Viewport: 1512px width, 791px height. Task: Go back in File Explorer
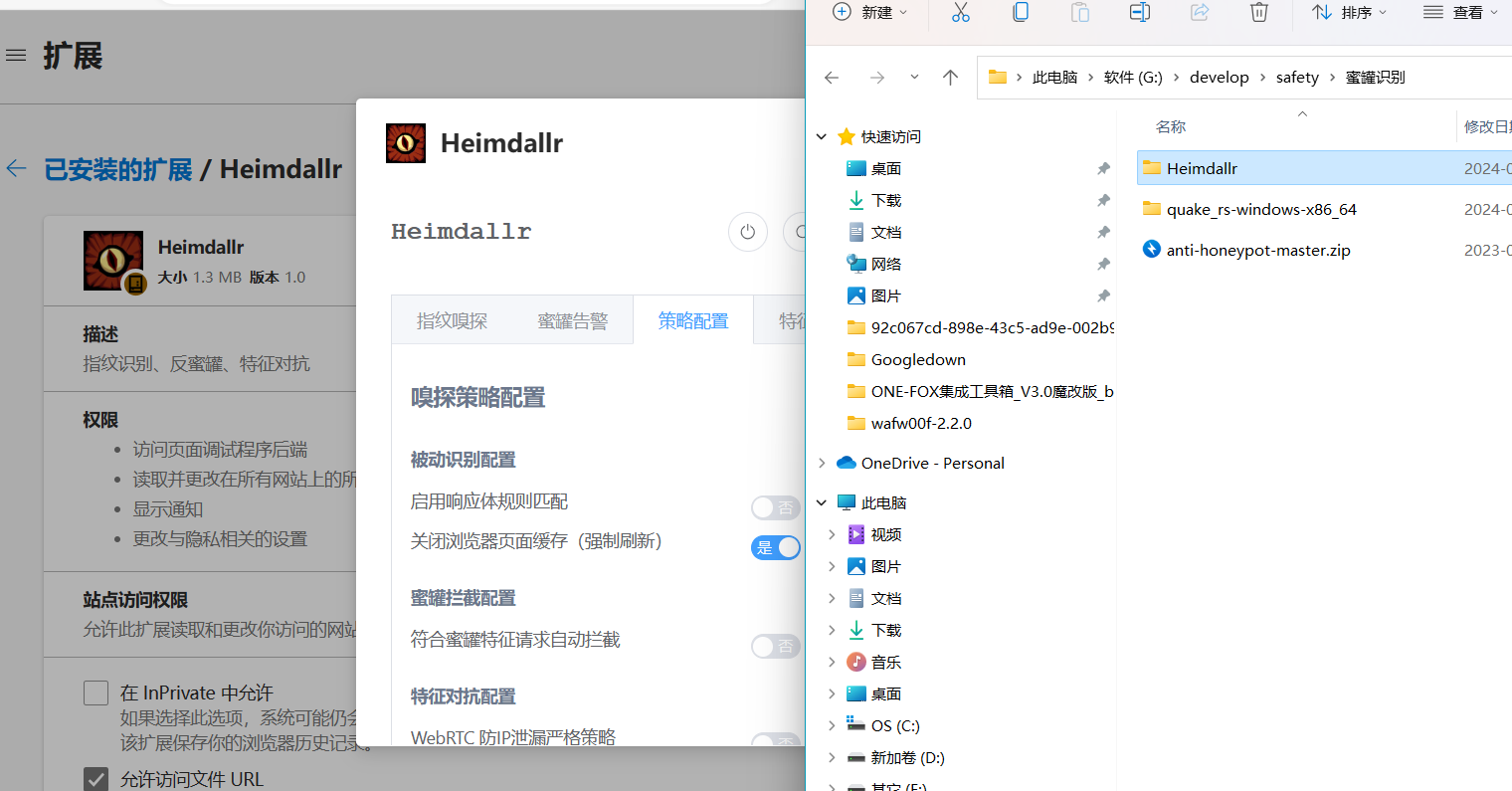pyautogui.click(x=832, y=78)
